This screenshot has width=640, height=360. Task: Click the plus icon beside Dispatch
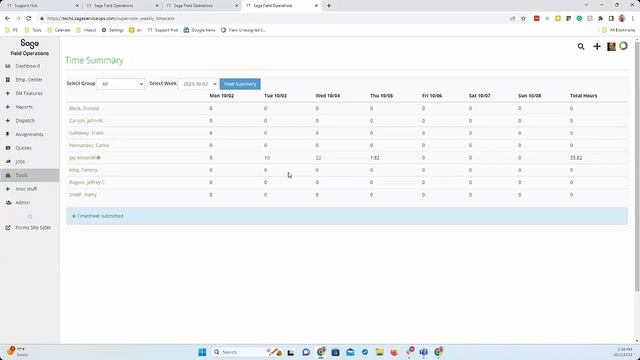click(8, 120)
